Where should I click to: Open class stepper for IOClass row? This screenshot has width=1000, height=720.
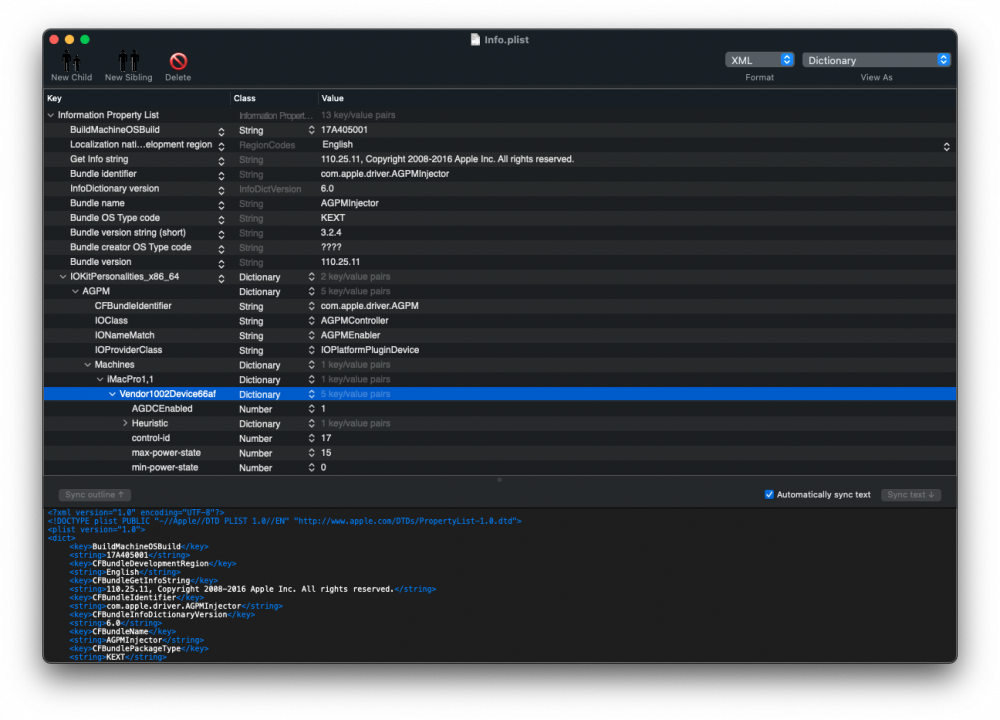[311, 321]
